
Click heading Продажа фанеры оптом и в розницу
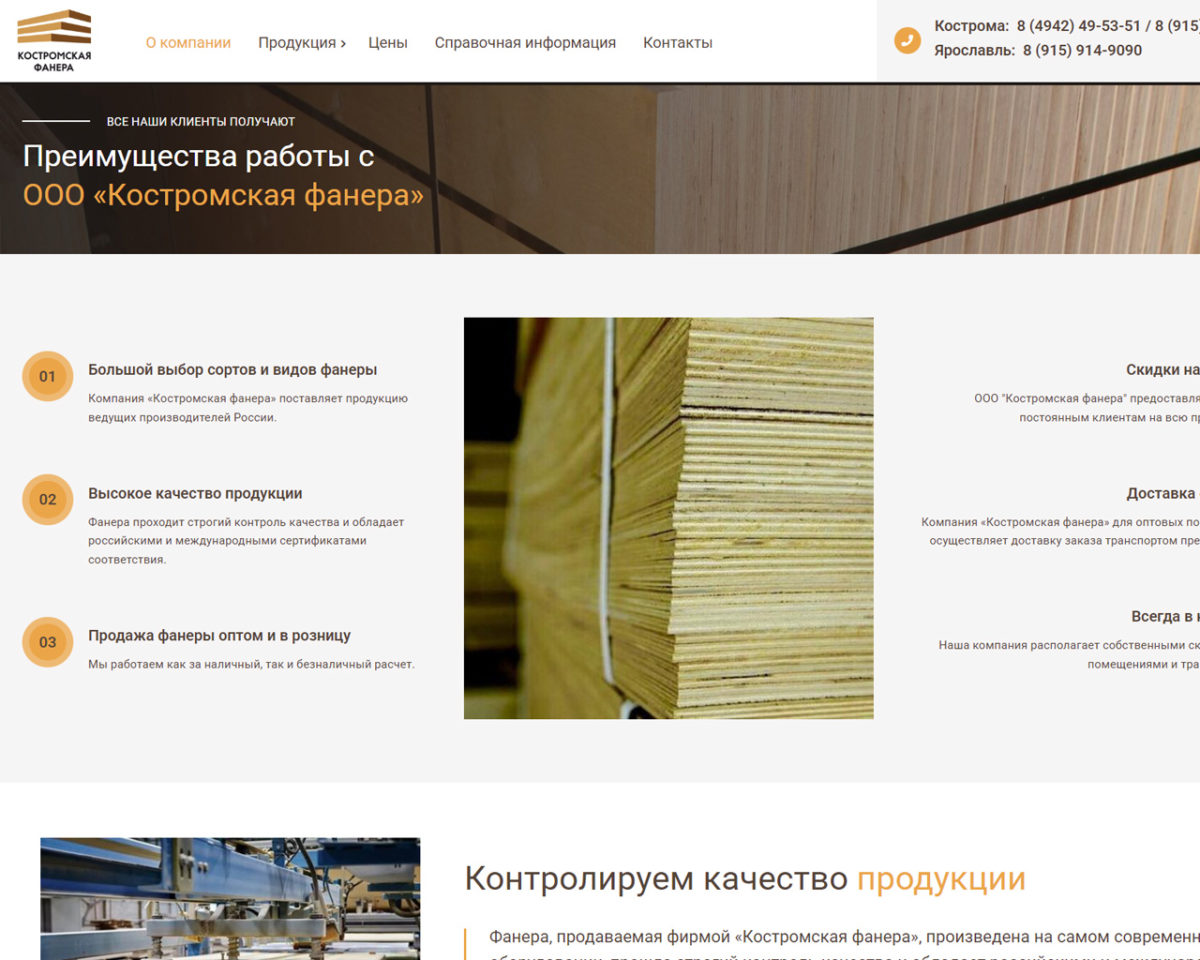[219, 636]
